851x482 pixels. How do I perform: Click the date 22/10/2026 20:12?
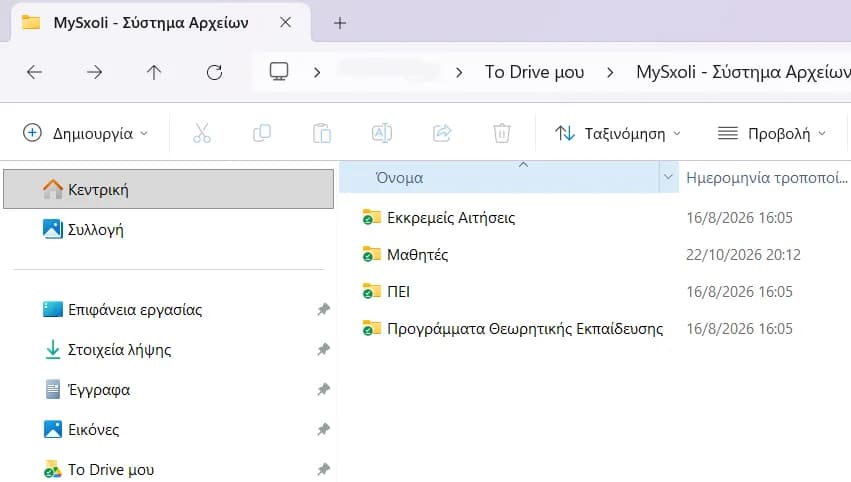pos(743,255)
